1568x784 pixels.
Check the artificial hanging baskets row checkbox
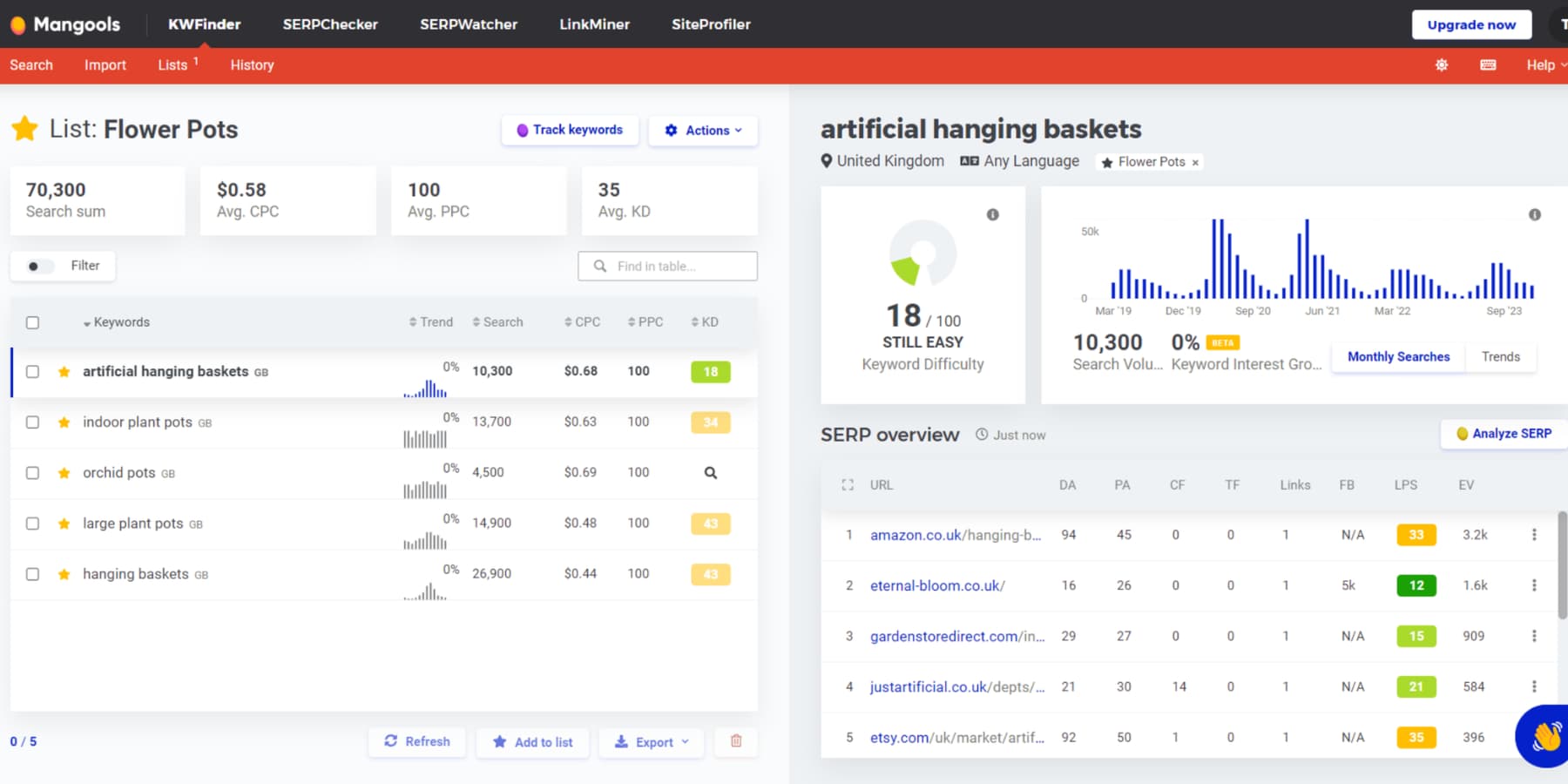(x=32, y=371)
